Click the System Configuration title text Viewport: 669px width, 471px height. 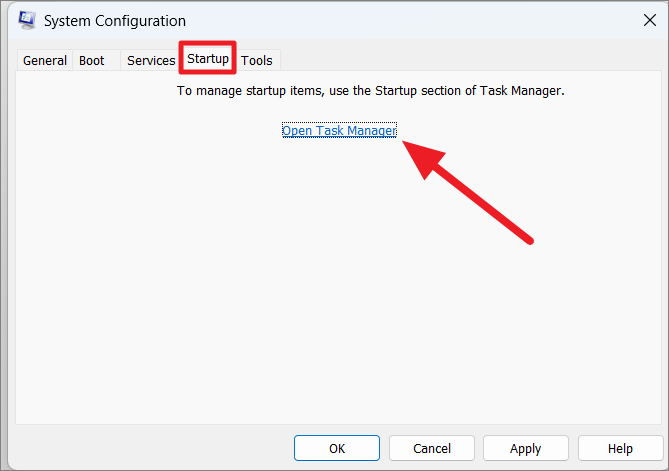115,21
